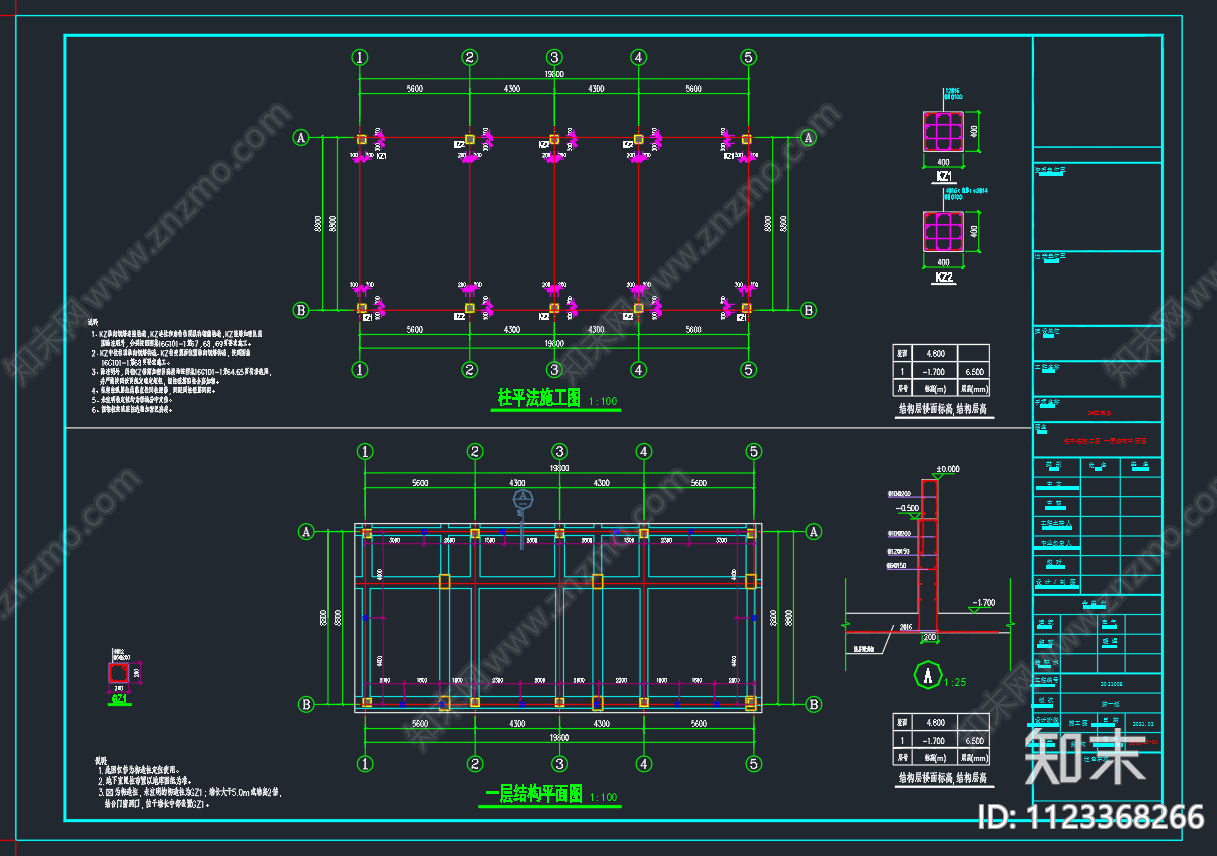Click the KZ1 column section detail
1217x856 pixels.
(943, 133)
